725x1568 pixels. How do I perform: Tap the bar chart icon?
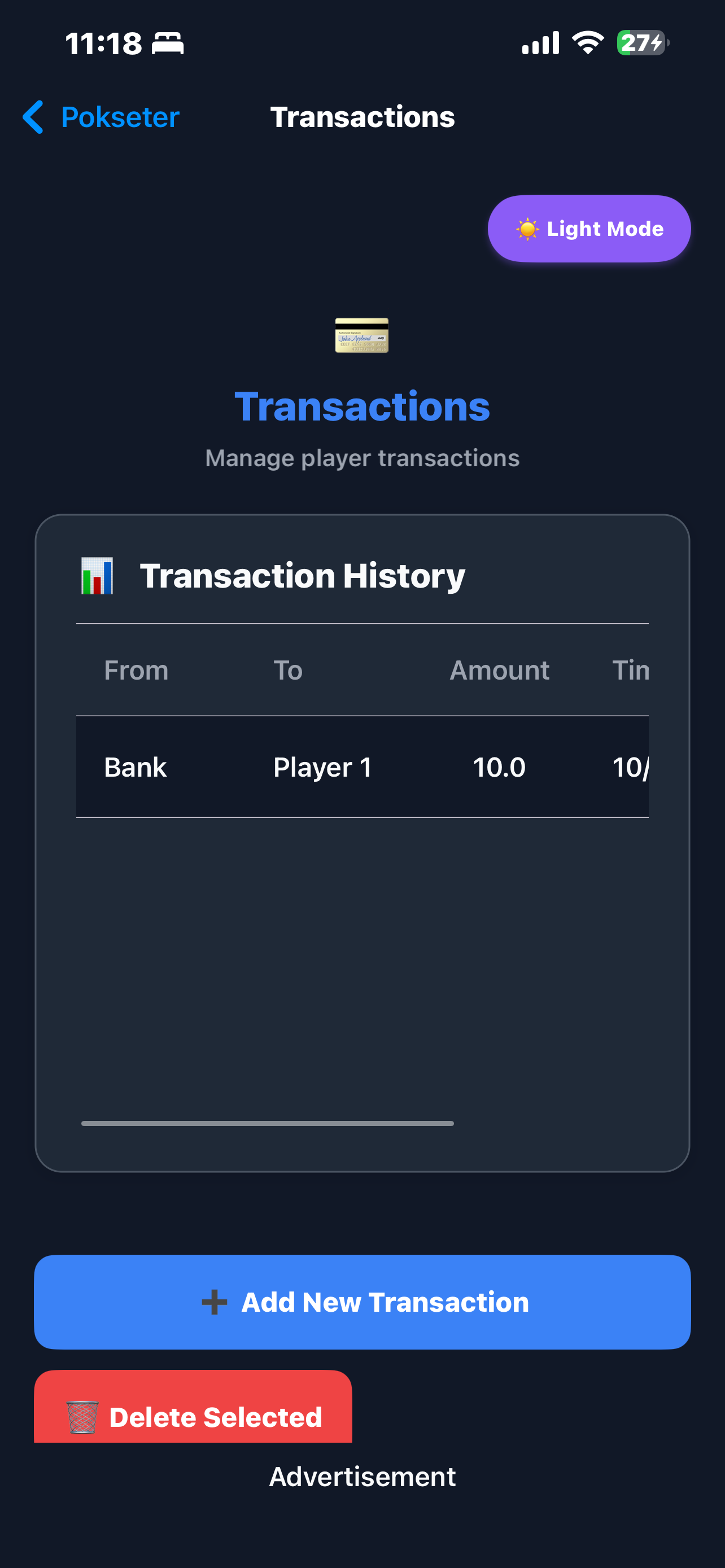(97, 576)
